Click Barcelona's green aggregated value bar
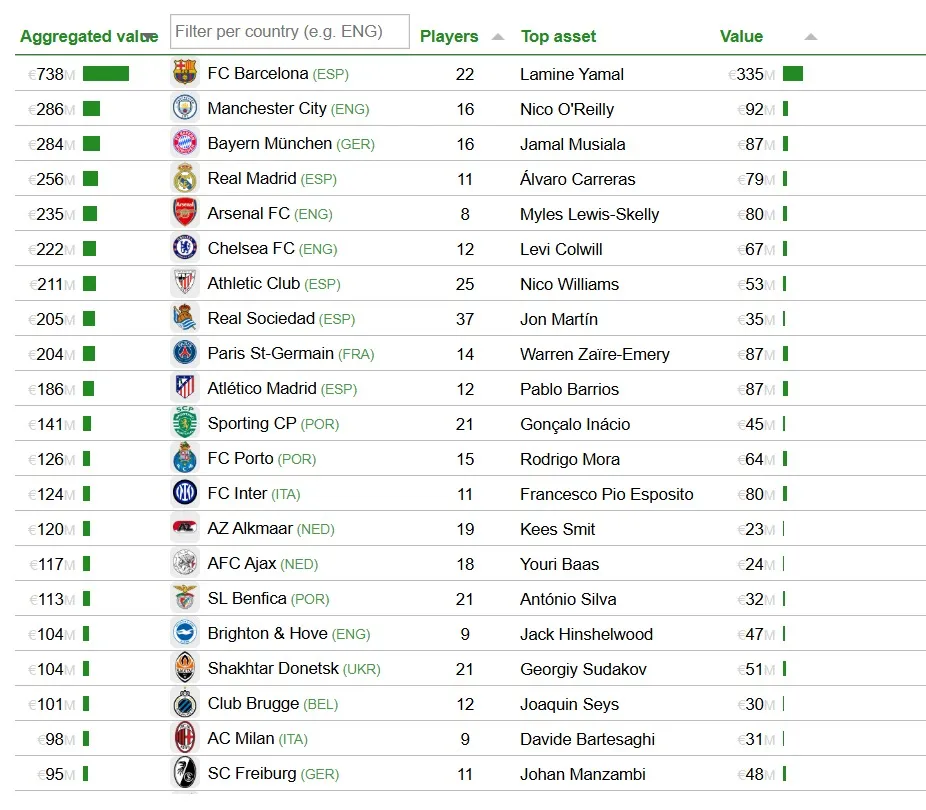The image size is (926, 810). 106,73
